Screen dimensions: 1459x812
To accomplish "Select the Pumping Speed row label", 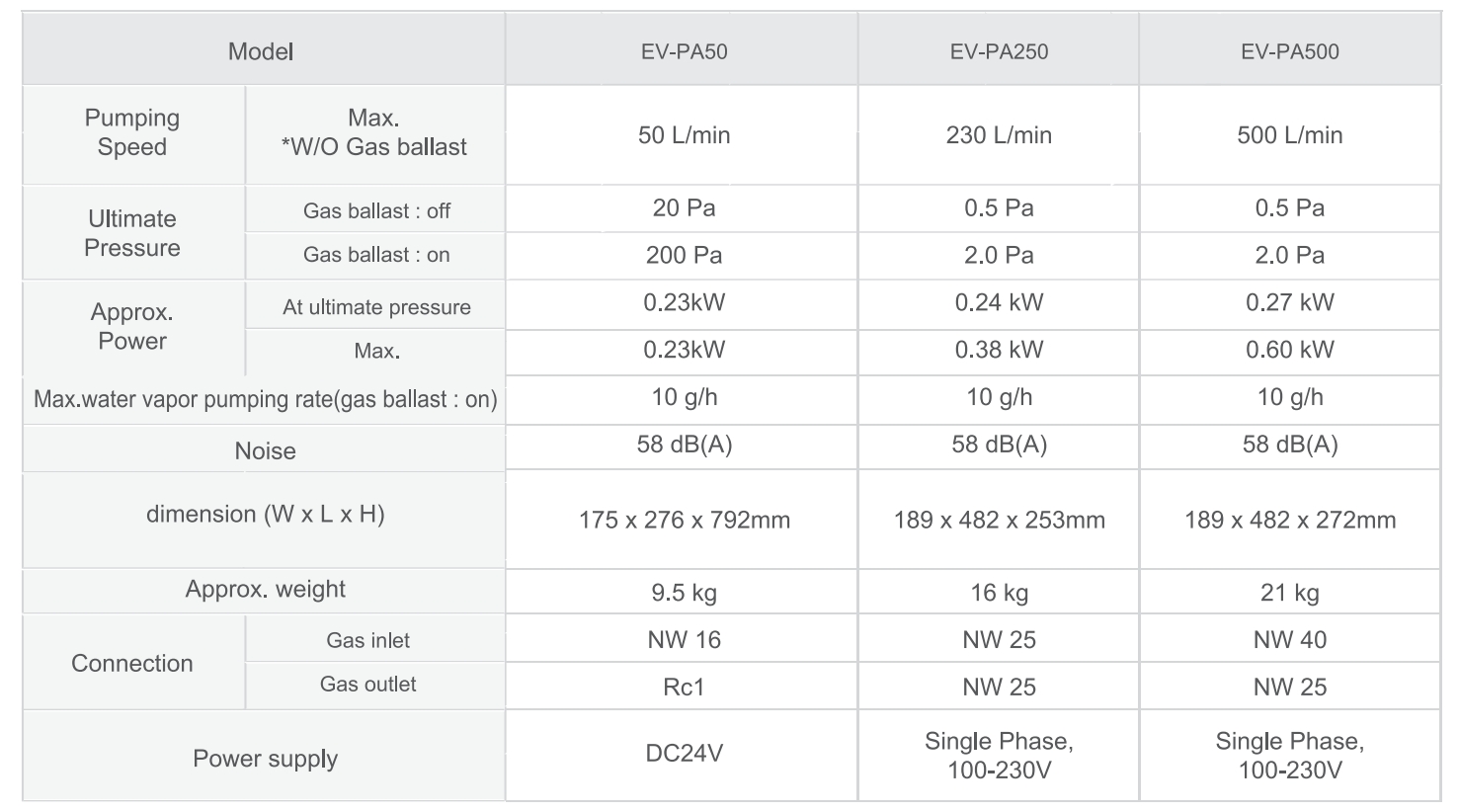I will click(x=132, y=132).
